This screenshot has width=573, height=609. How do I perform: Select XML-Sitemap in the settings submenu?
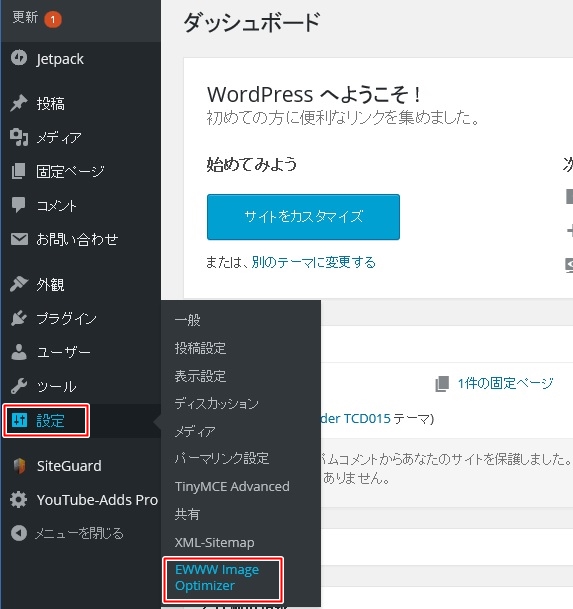tap(214, 542)
